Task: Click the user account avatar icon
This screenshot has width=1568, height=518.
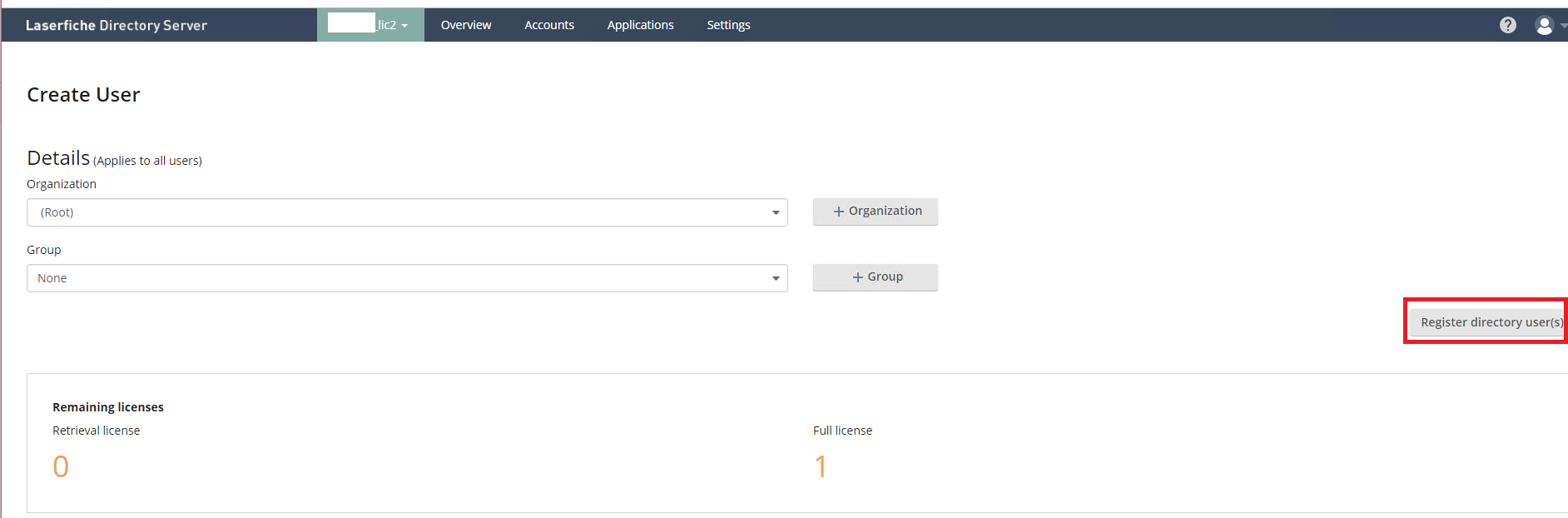Action: point(1544,26)
